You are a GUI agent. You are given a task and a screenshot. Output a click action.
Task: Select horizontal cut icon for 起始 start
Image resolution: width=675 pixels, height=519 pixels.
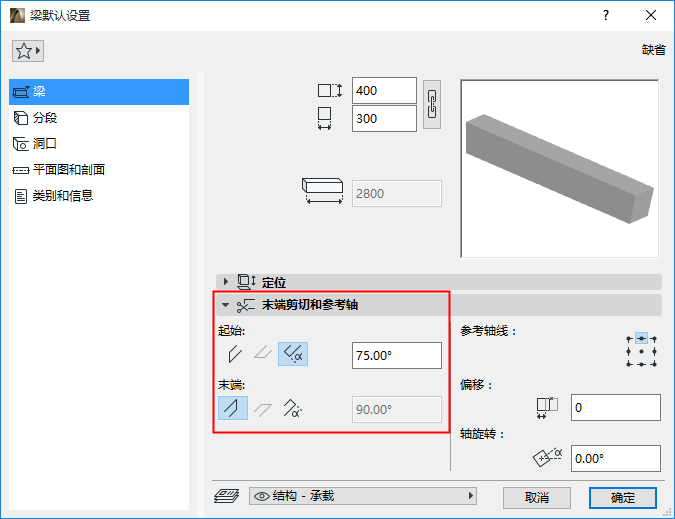[263, 354]
